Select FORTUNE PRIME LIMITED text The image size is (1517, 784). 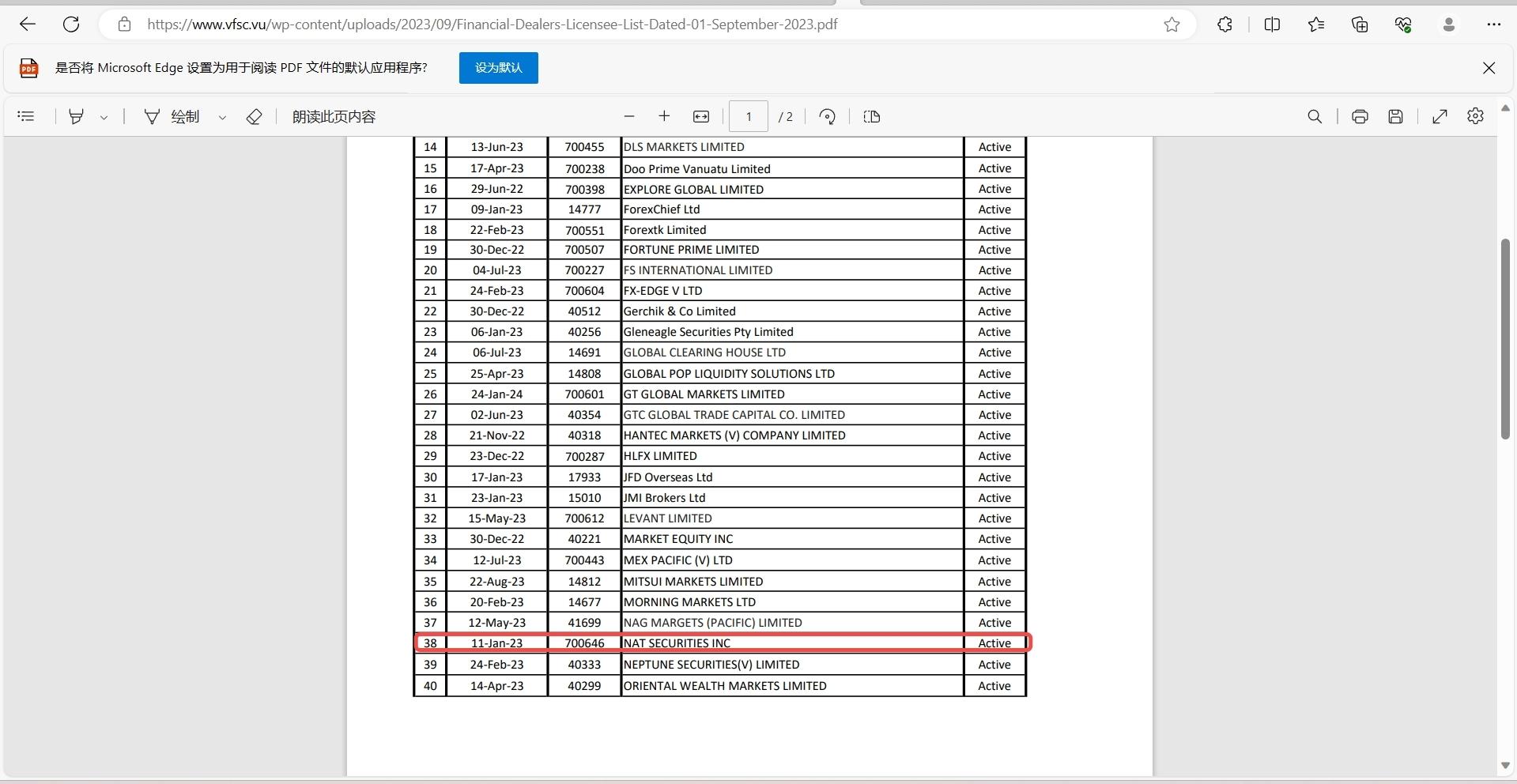(x=691, y=250)
